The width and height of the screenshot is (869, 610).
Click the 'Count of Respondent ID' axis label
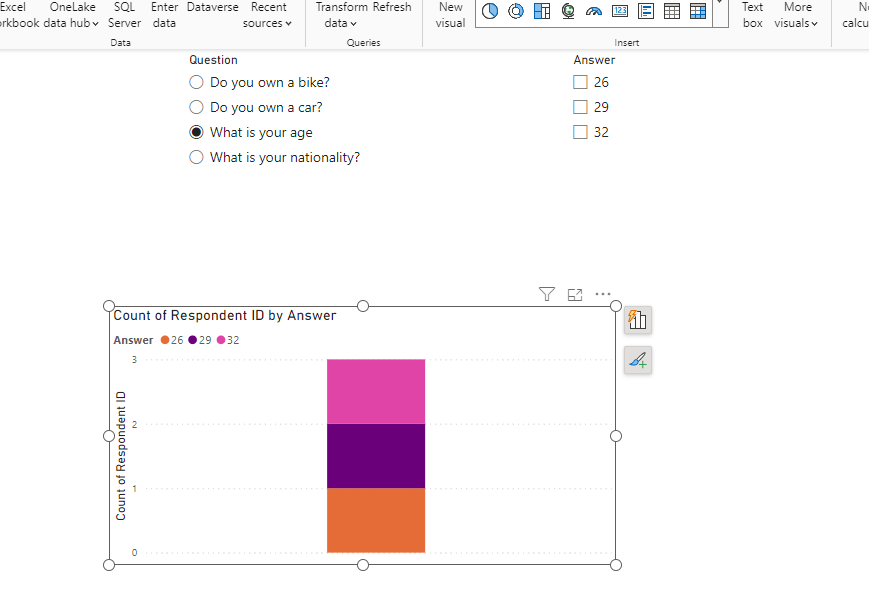point(121,456)
